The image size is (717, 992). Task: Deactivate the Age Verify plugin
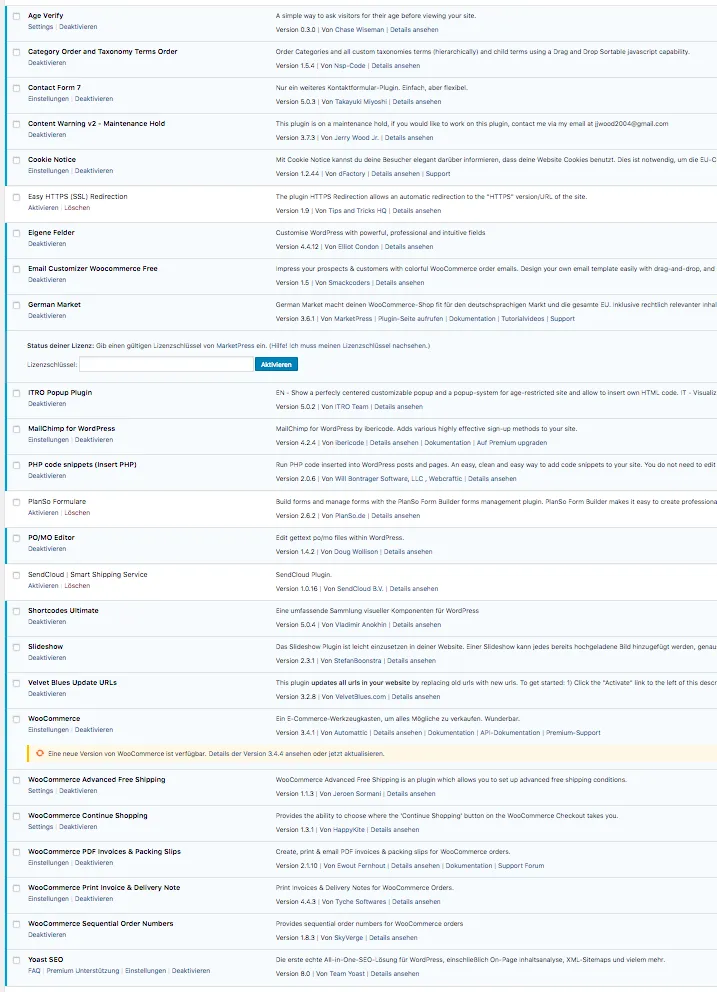point(78,27)
